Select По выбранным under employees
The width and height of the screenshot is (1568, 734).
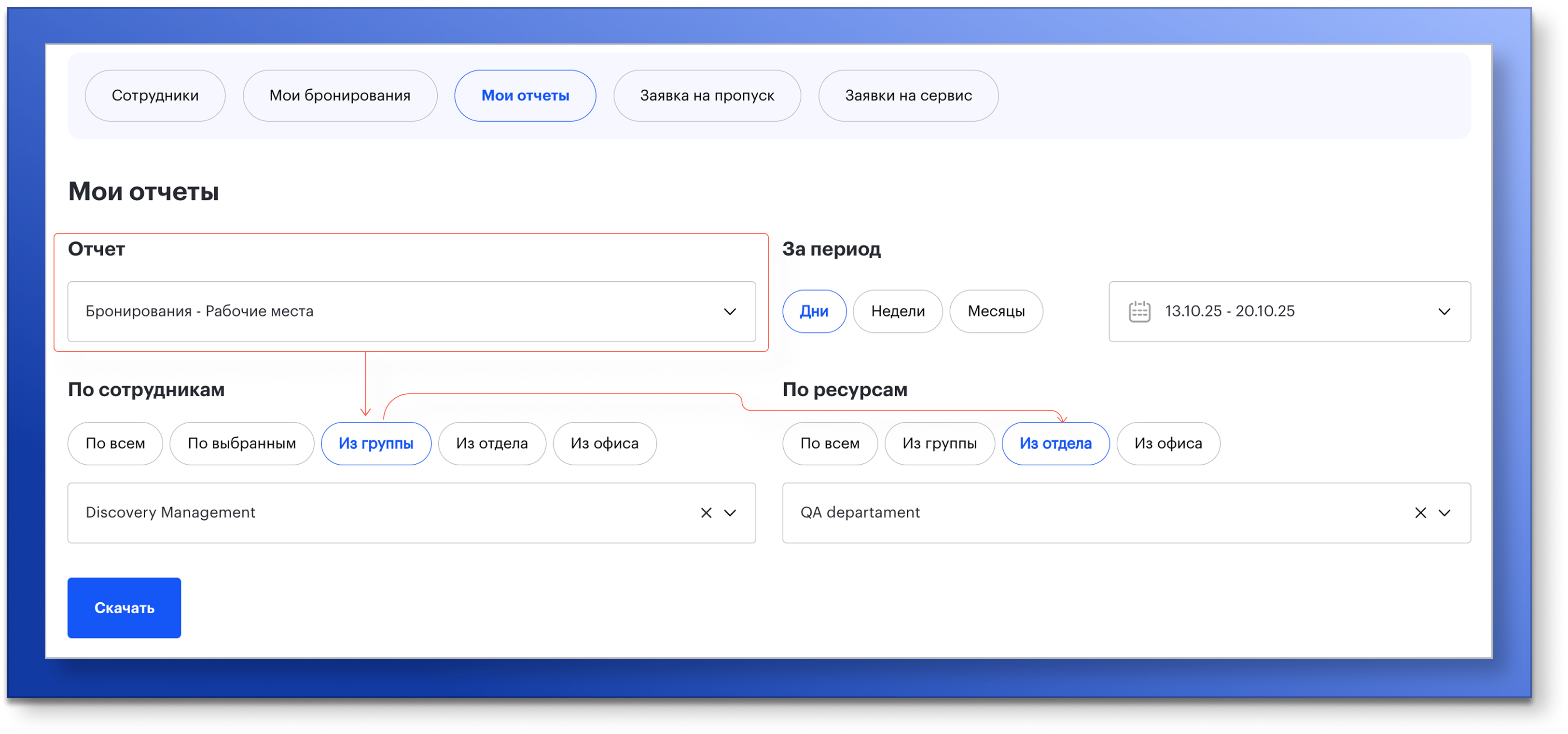(x=242, y=443)
